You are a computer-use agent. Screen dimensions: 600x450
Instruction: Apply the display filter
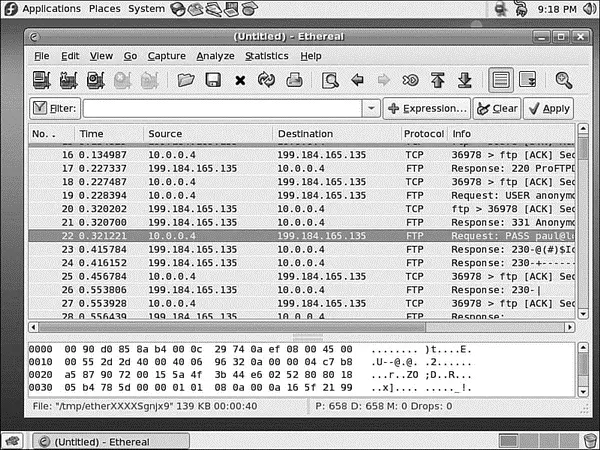(x=548, y=109)
